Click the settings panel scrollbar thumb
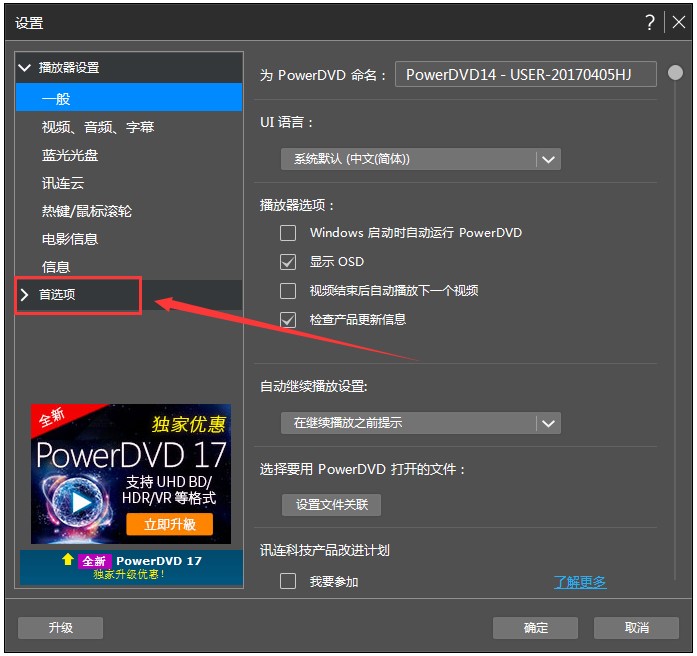Screen dimensions: 697x656 tap(675, 72)
